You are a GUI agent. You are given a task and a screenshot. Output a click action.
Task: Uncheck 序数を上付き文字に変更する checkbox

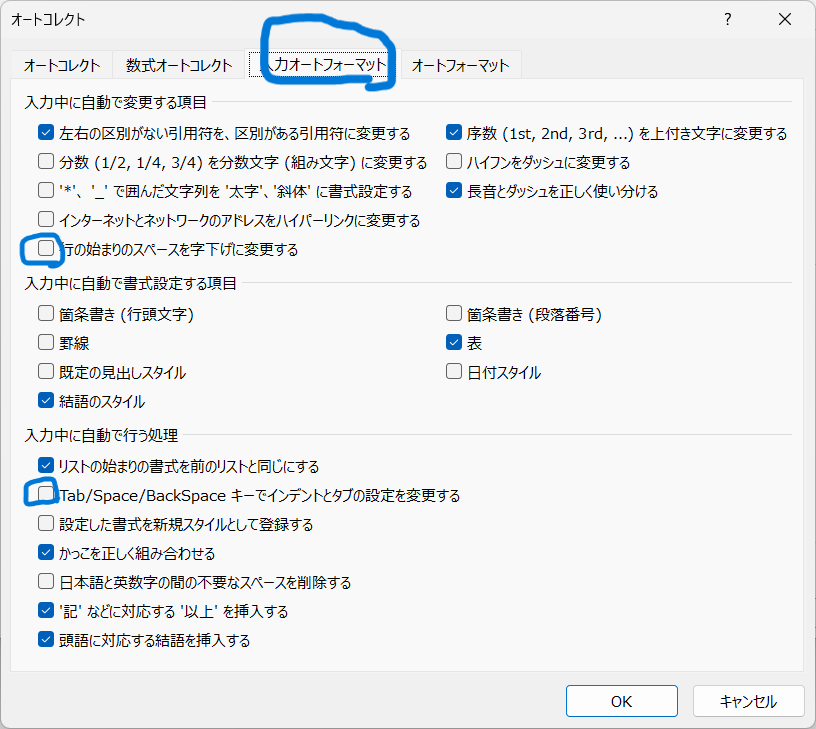454,133
